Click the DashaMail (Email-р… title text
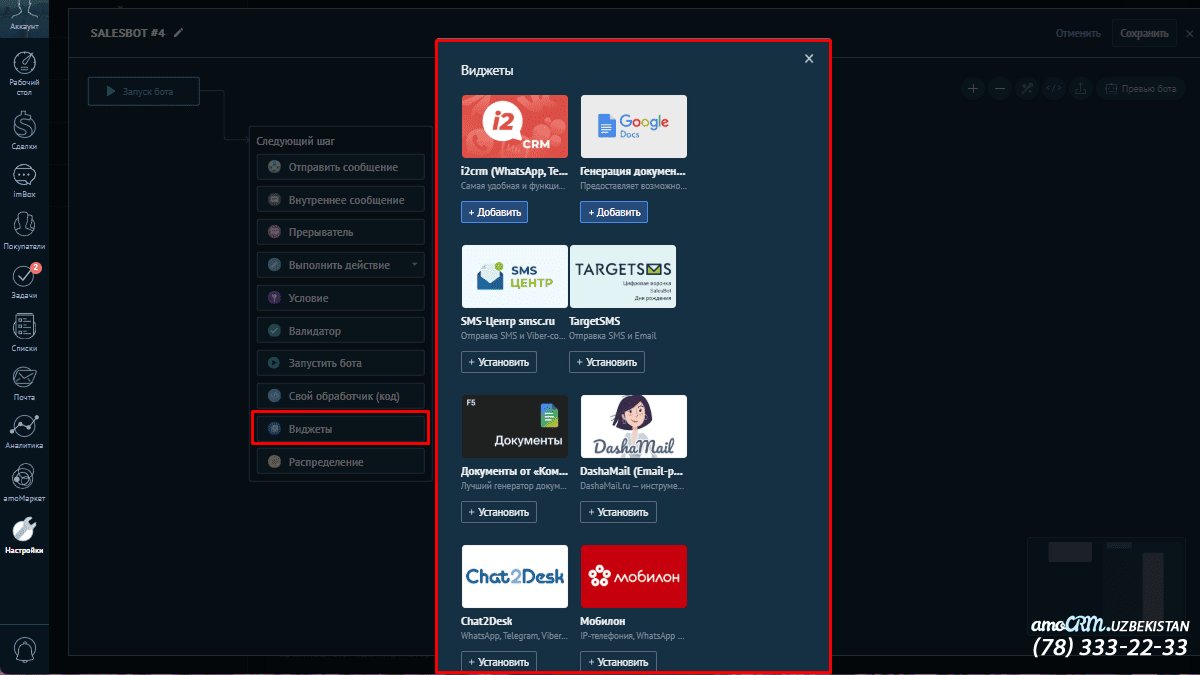 [633, 471]
